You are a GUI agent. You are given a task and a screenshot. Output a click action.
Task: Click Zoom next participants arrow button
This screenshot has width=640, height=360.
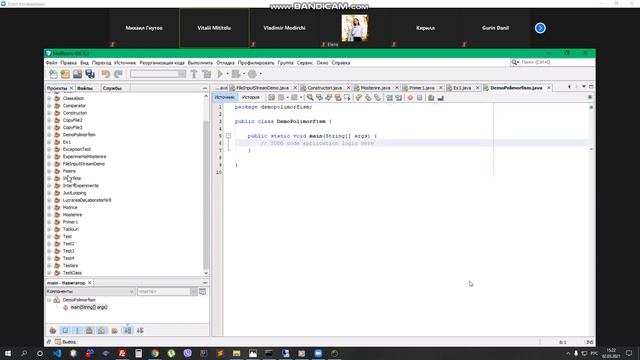[x=540, y=28]
